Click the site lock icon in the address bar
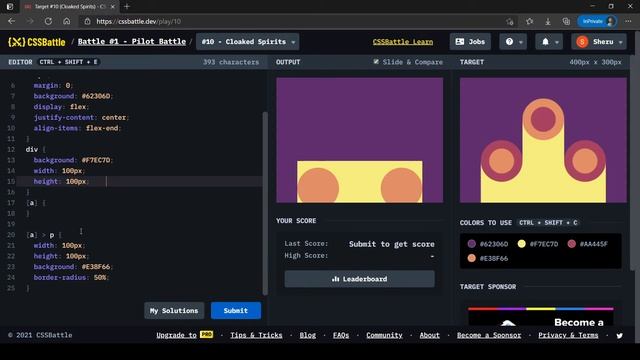The height and width of the screenshot is (360, 640). [87, 21]
